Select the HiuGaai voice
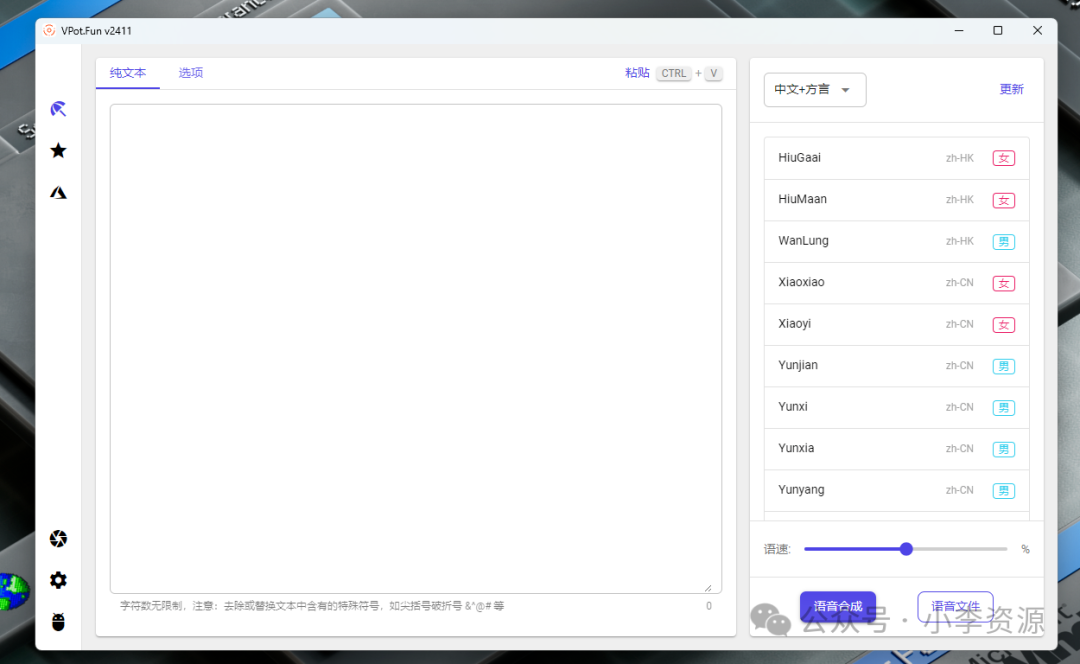Image resolution: width=1080 pixels, height=664 pixels. (897, 158)
